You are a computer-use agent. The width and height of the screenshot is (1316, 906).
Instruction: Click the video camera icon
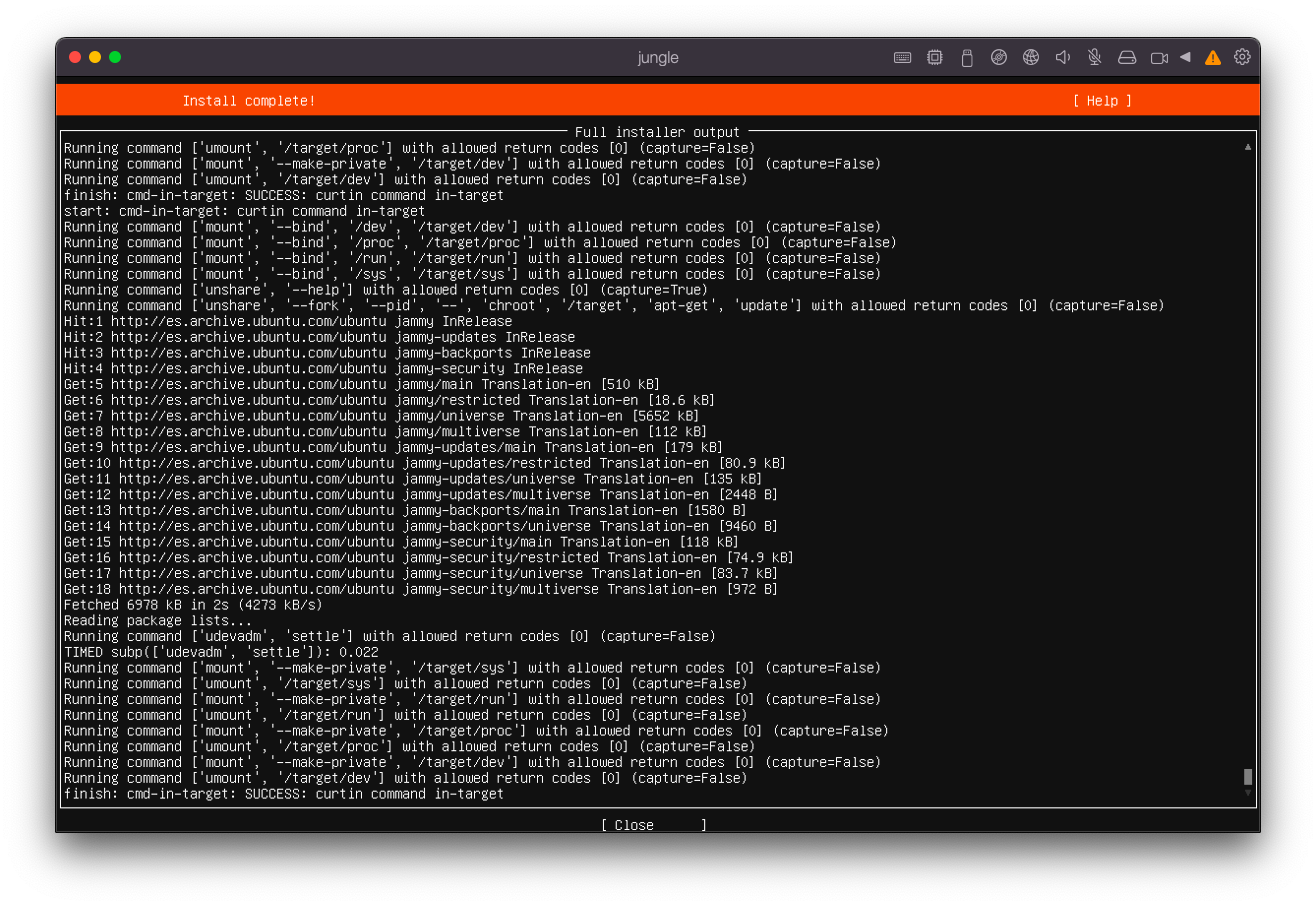pos(1159,58)
